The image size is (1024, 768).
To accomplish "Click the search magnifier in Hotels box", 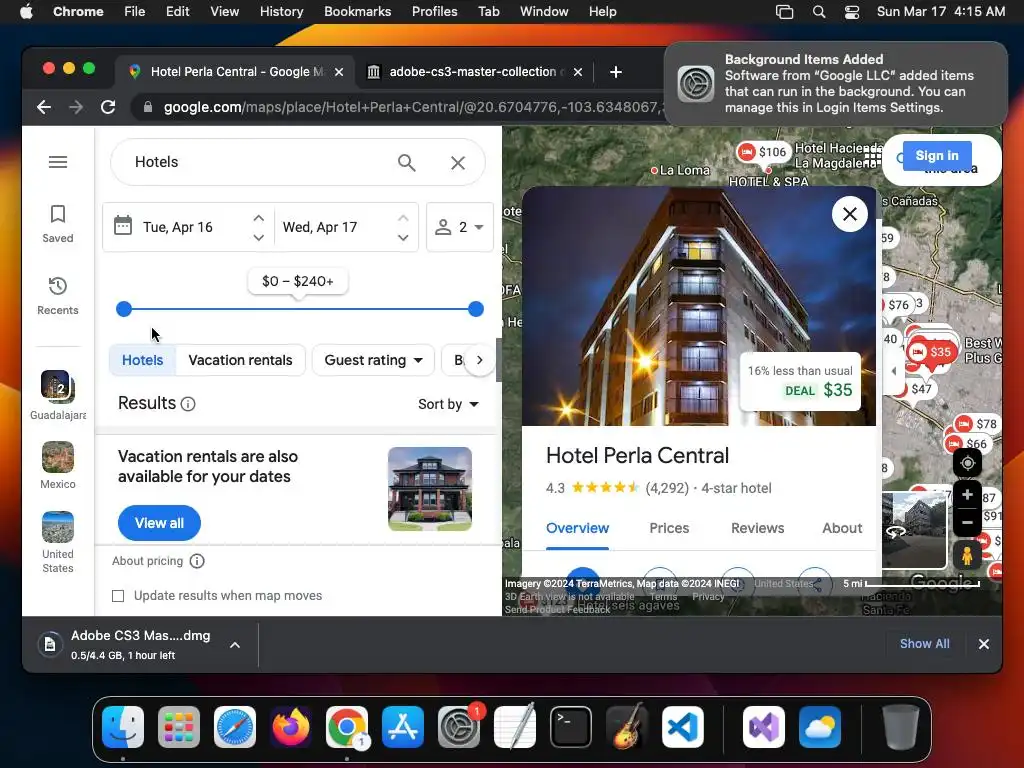I will point(406,163).
